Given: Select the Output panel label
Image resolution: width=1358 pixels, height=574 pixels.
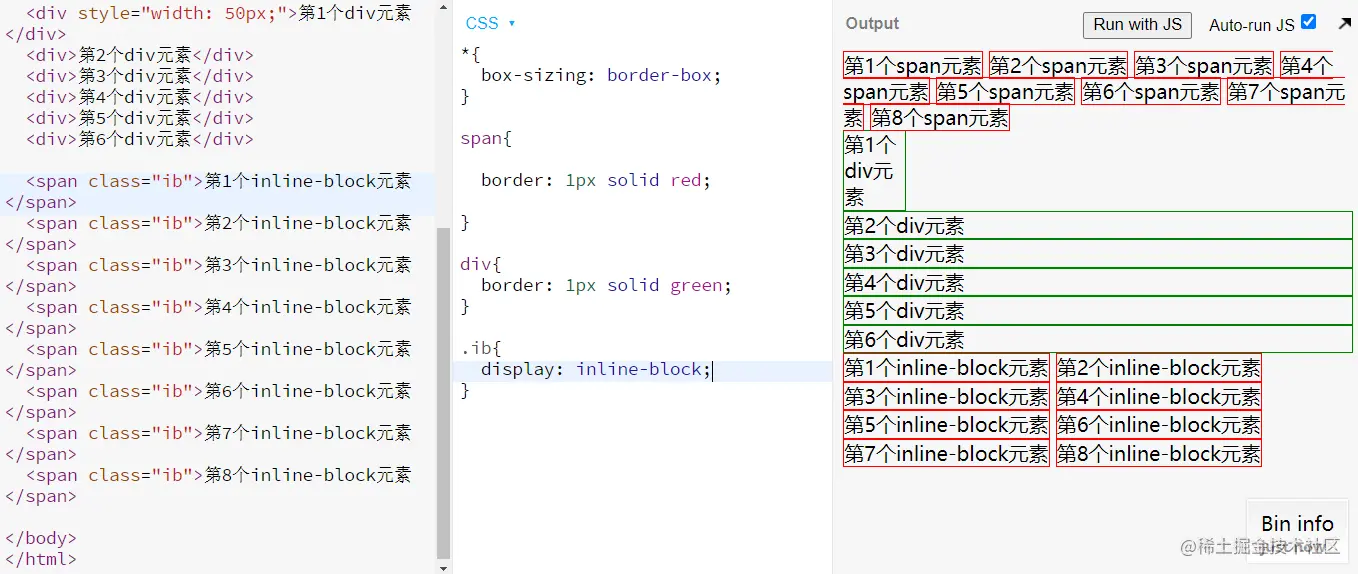Looking at the screenshot, I should [872, 23].
